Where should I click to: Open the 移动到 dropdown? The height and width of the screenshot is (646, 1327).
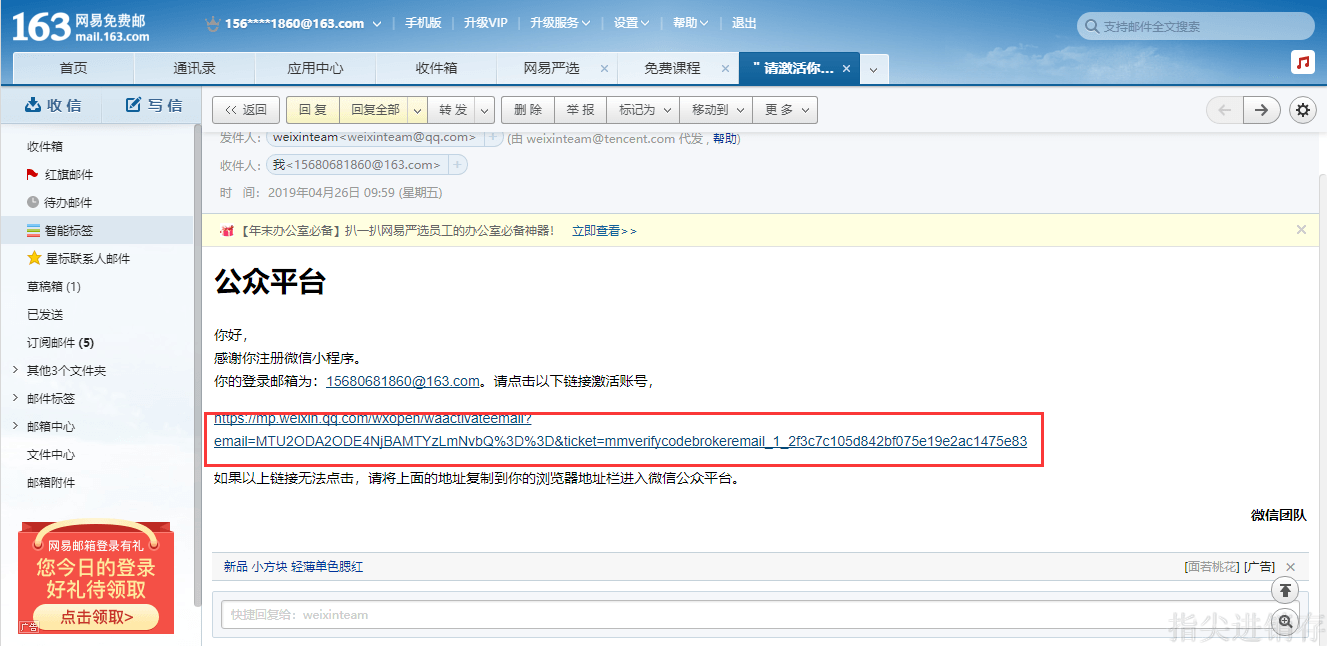click(x=715, y=110)
